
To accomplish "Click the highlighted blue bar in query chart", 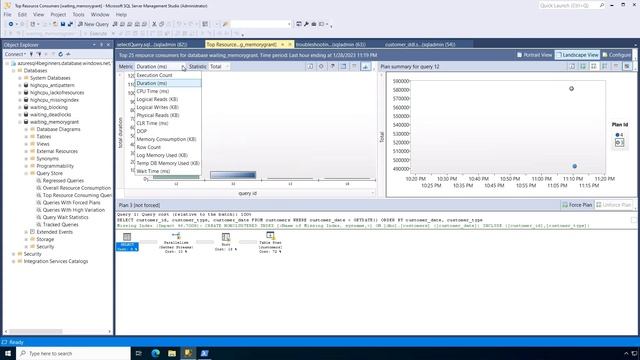I will pyautogui.click(x=233, y=175).
